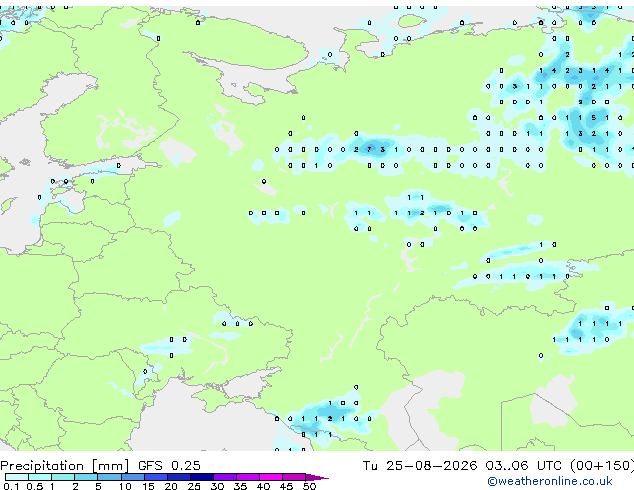
Task: Click the legend label "20"
Action: click(x=171, y=486)
